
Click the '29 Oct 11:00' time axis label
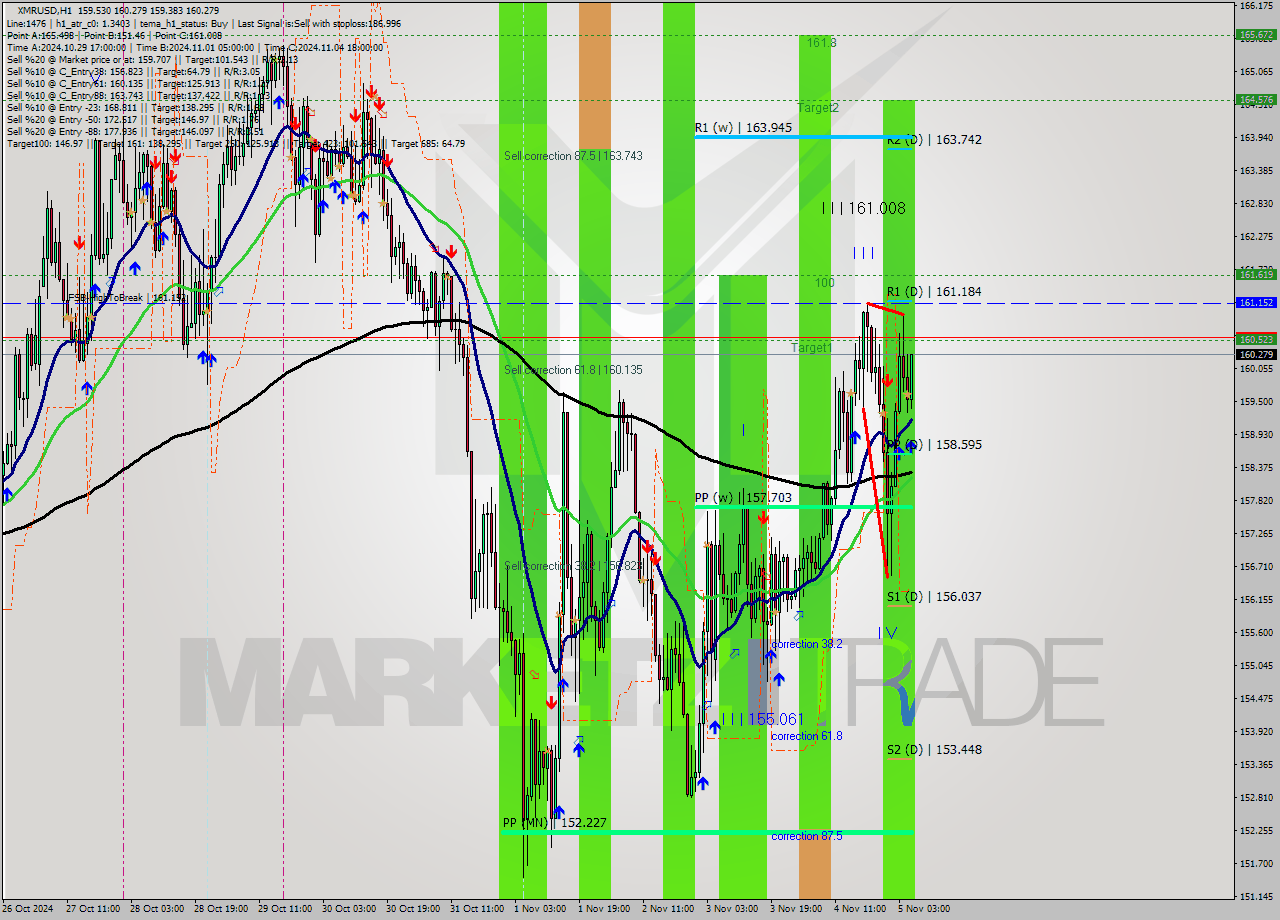point(284,909)
